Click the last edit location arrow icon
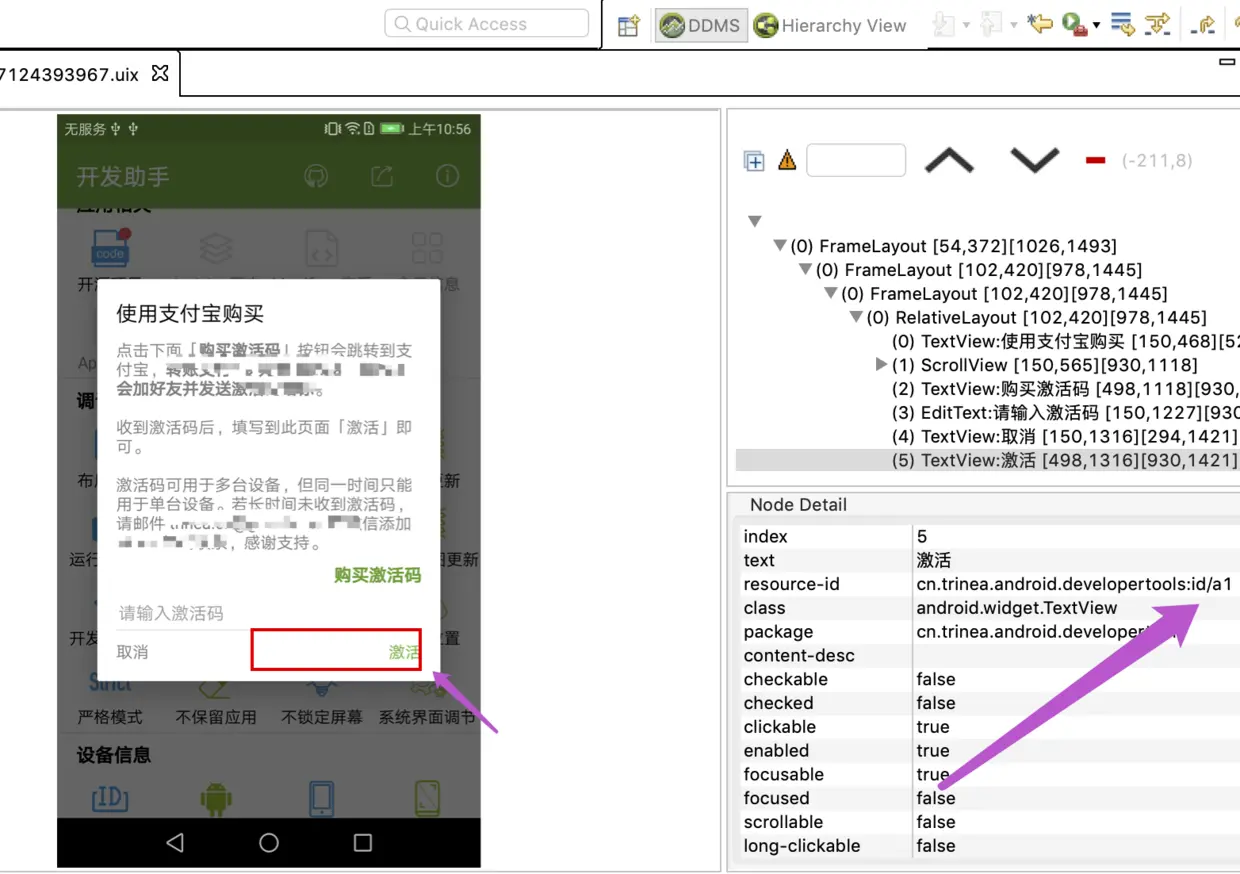 [1041, 24]
